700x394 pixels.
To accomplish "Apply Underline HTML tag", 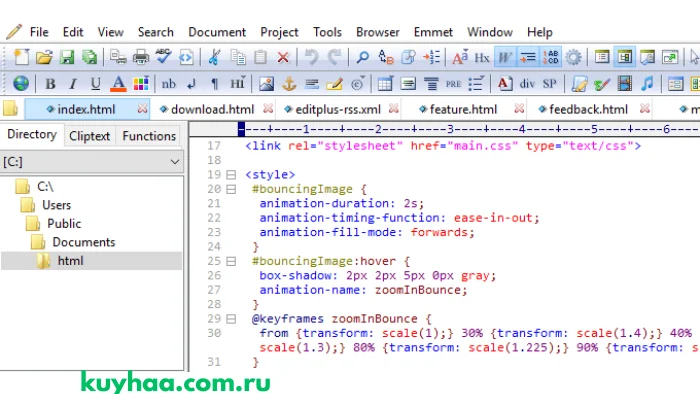I will point(95,83).
